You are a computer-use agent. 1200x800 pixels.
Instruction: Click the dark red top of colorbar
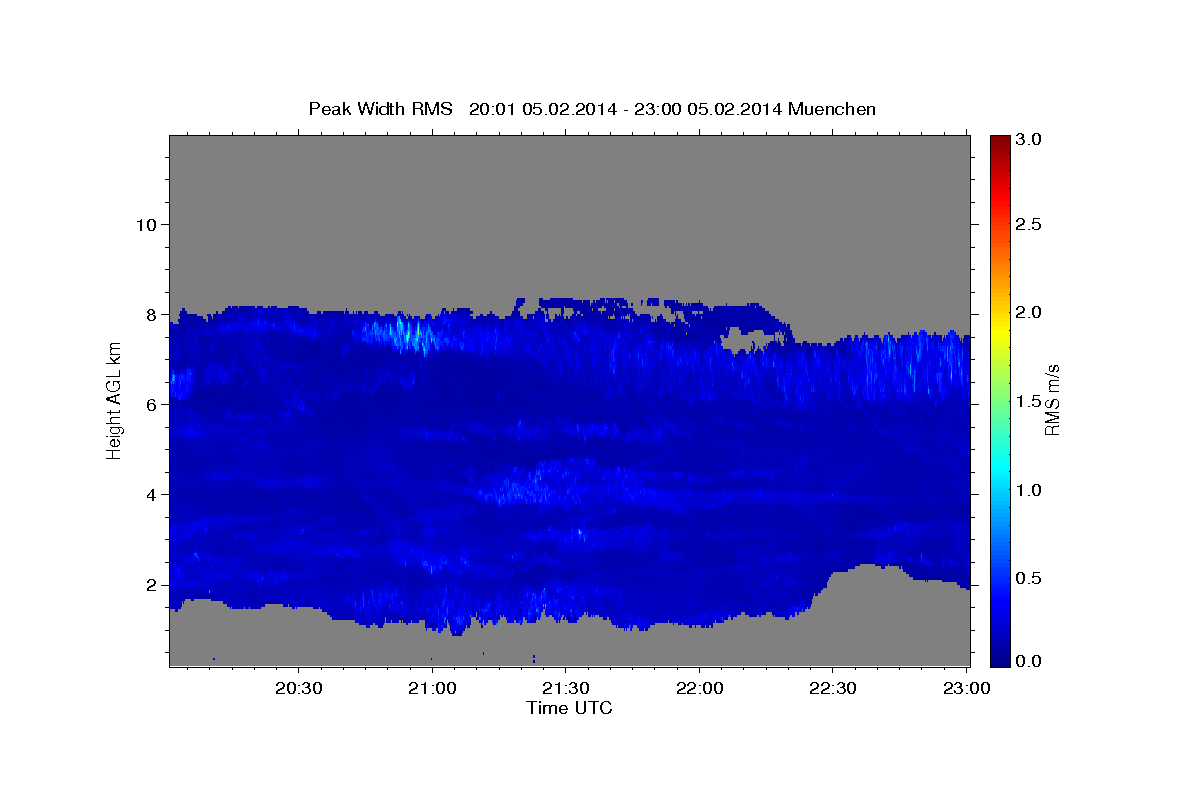(999, 145)
